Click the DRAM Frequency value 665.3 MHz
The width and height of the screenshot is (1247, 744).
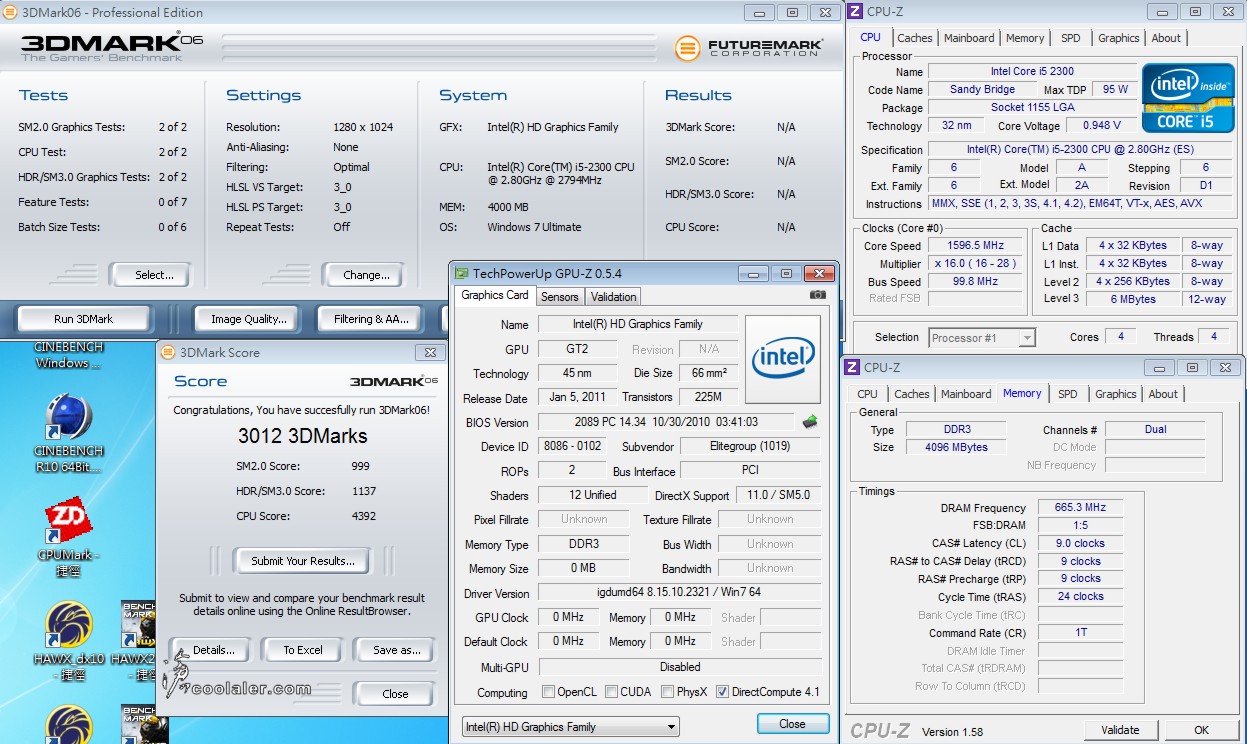[x=1081, y=508]
